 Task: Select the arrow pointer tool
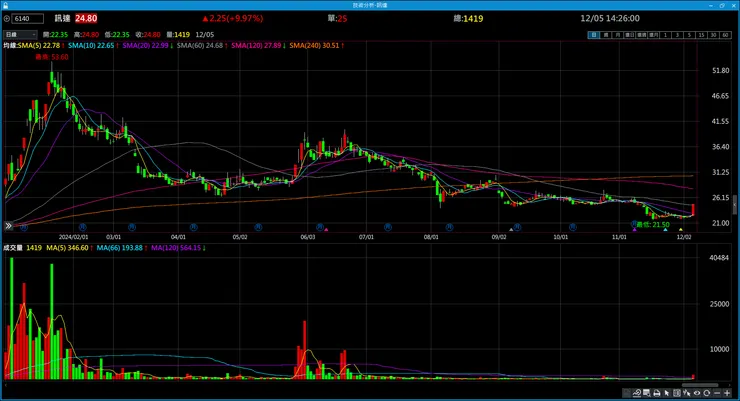666,393
